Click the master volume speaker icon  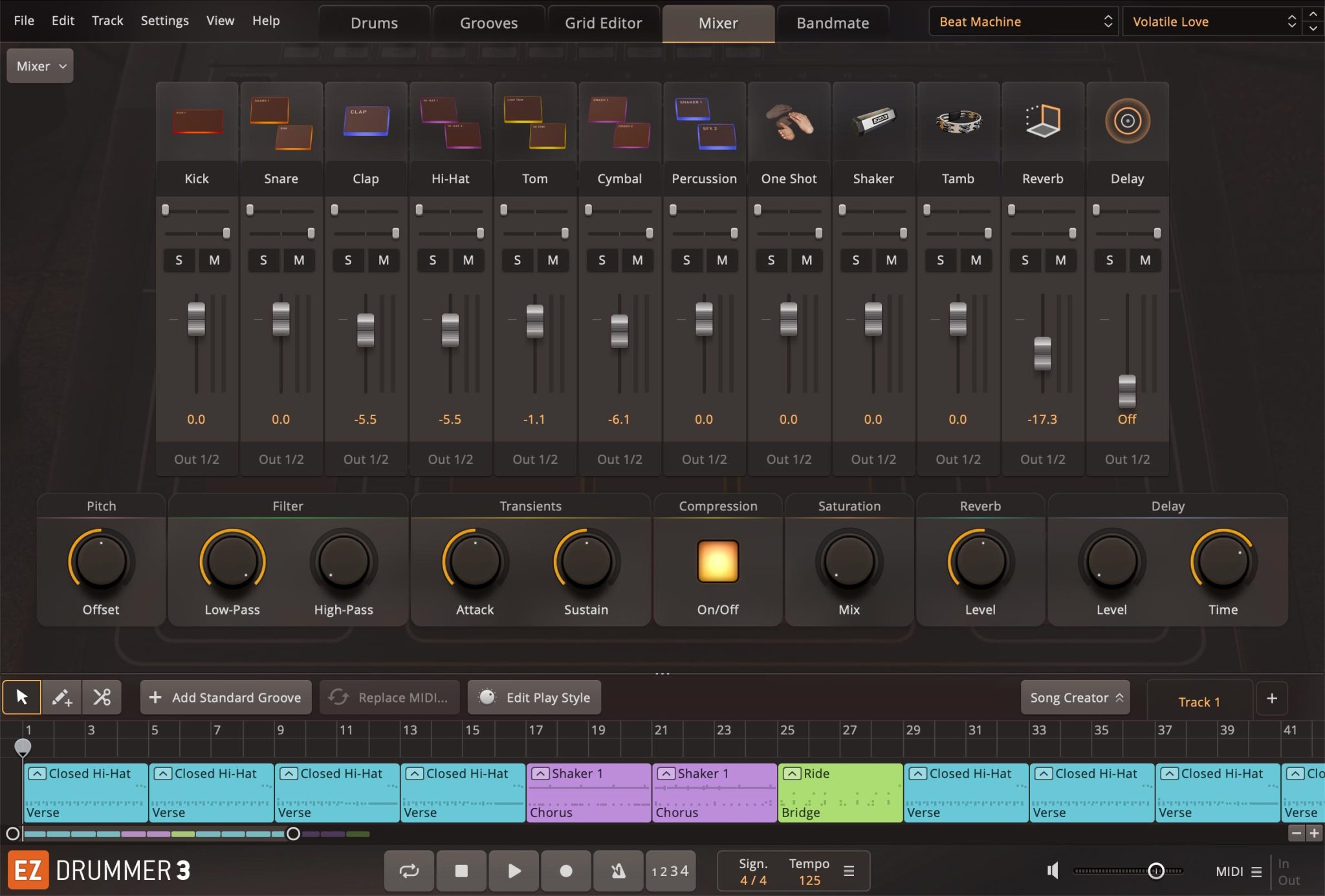[1053, 871]
